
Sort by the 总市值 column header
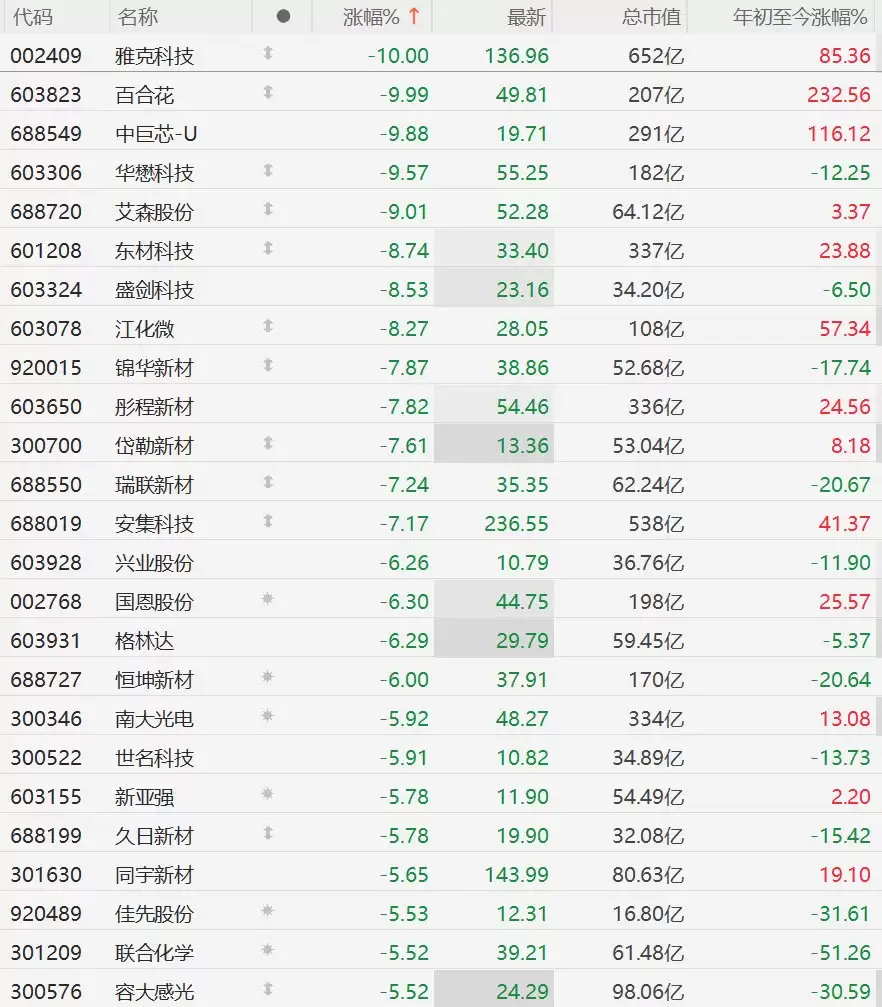click(x=651, y=17)
